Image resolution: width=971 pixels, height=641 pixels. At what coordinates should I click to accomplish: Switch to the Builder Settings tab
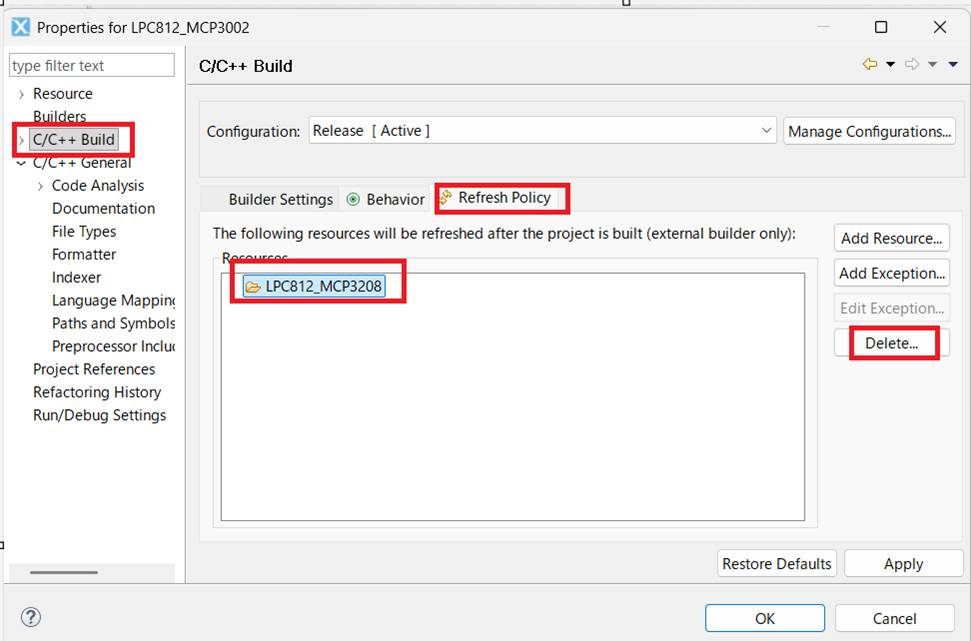[280, 199]
